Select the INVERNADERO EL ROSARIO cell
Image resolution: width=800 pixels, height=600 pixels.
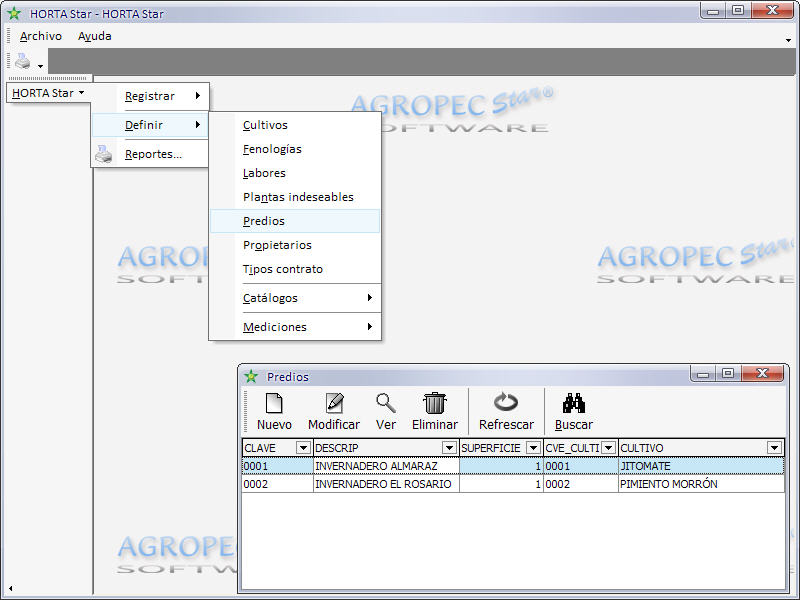pos(386,484)
